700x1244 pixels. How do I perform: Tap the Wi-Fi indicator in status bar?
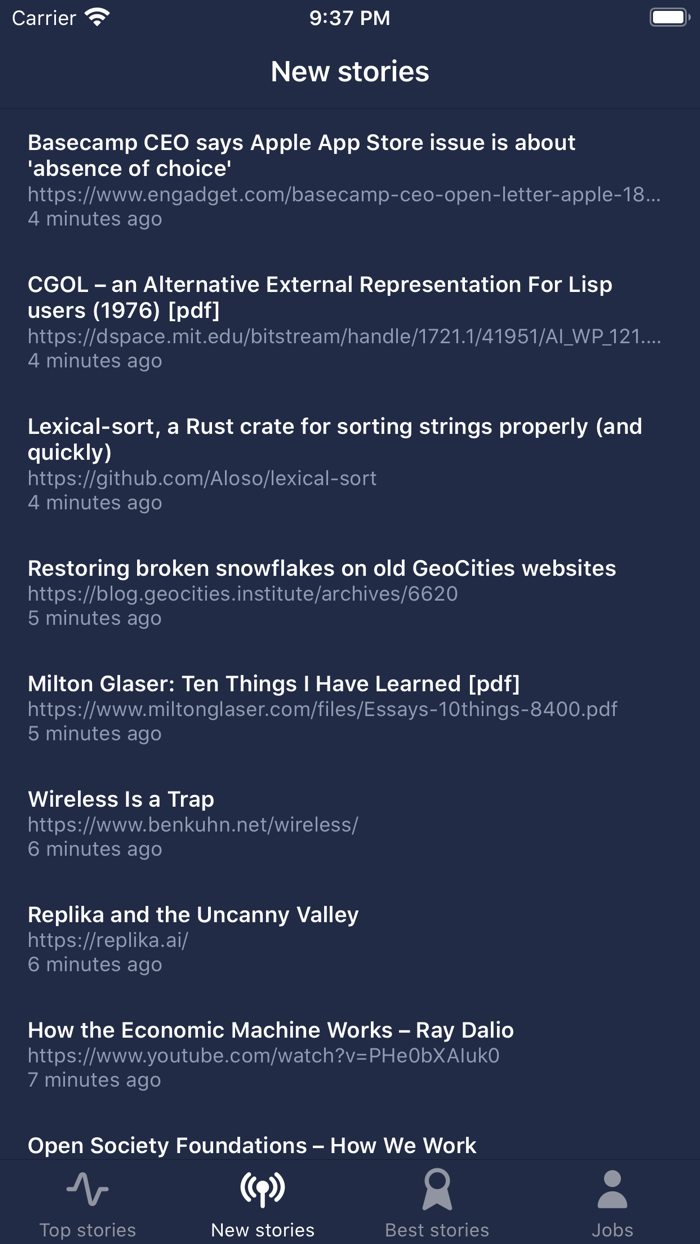point(96,16)
